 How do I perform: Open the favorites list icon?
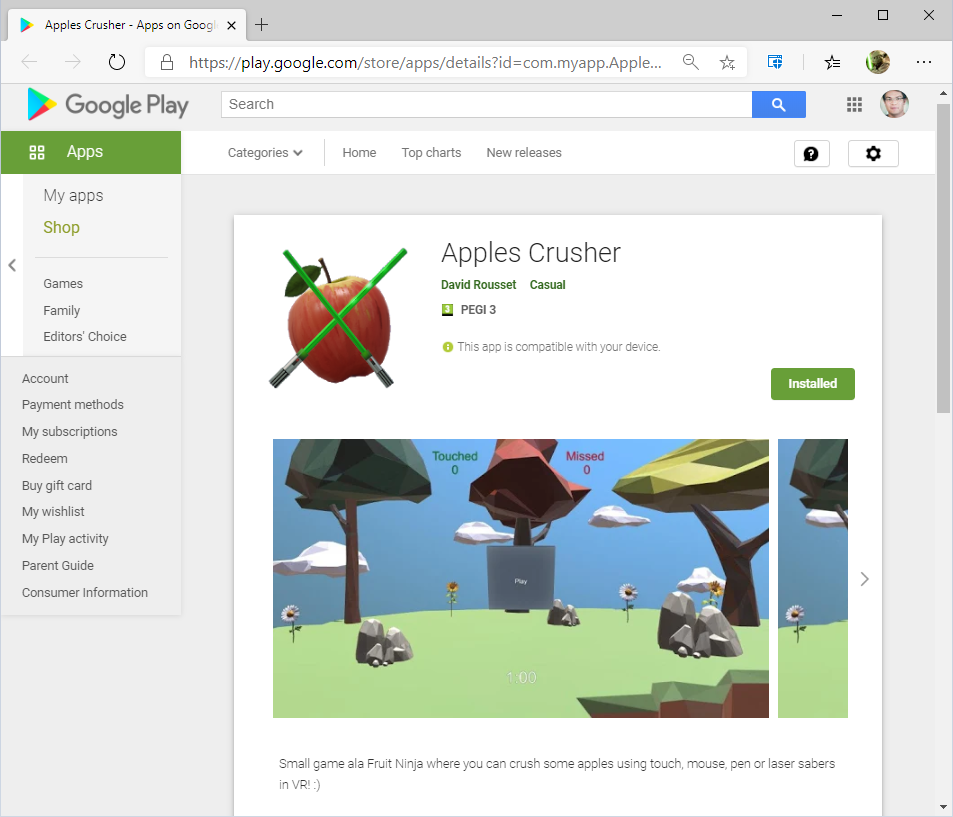click(x=832, y=62)
